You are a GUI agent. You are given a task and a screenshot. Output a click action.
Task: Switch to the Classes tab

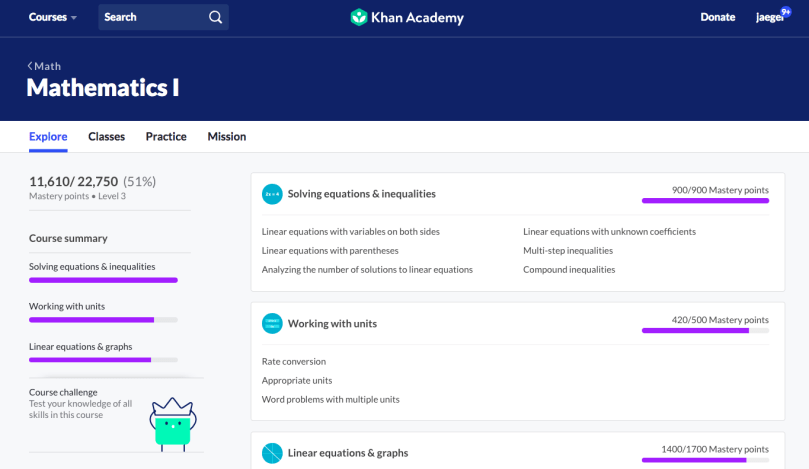[x=106, y=137]
